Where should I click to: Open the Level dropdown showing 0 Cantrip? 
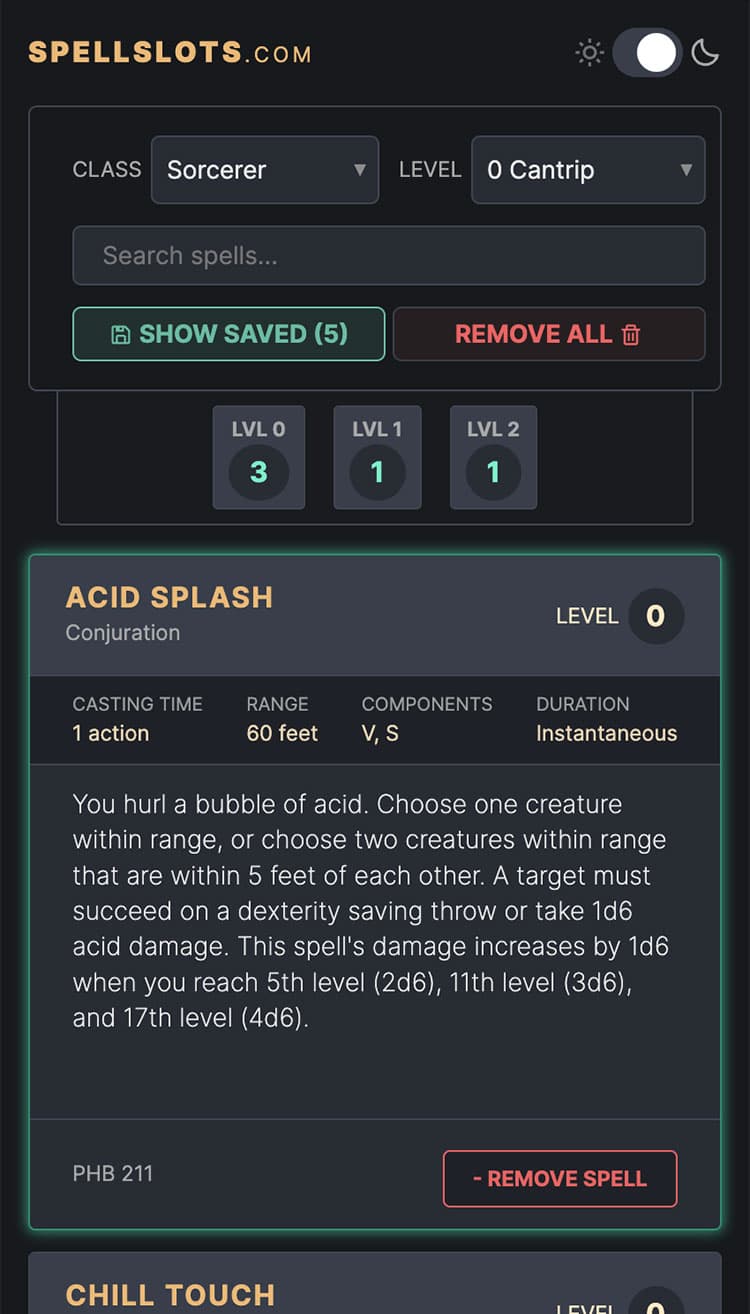[x=588, y=170]
